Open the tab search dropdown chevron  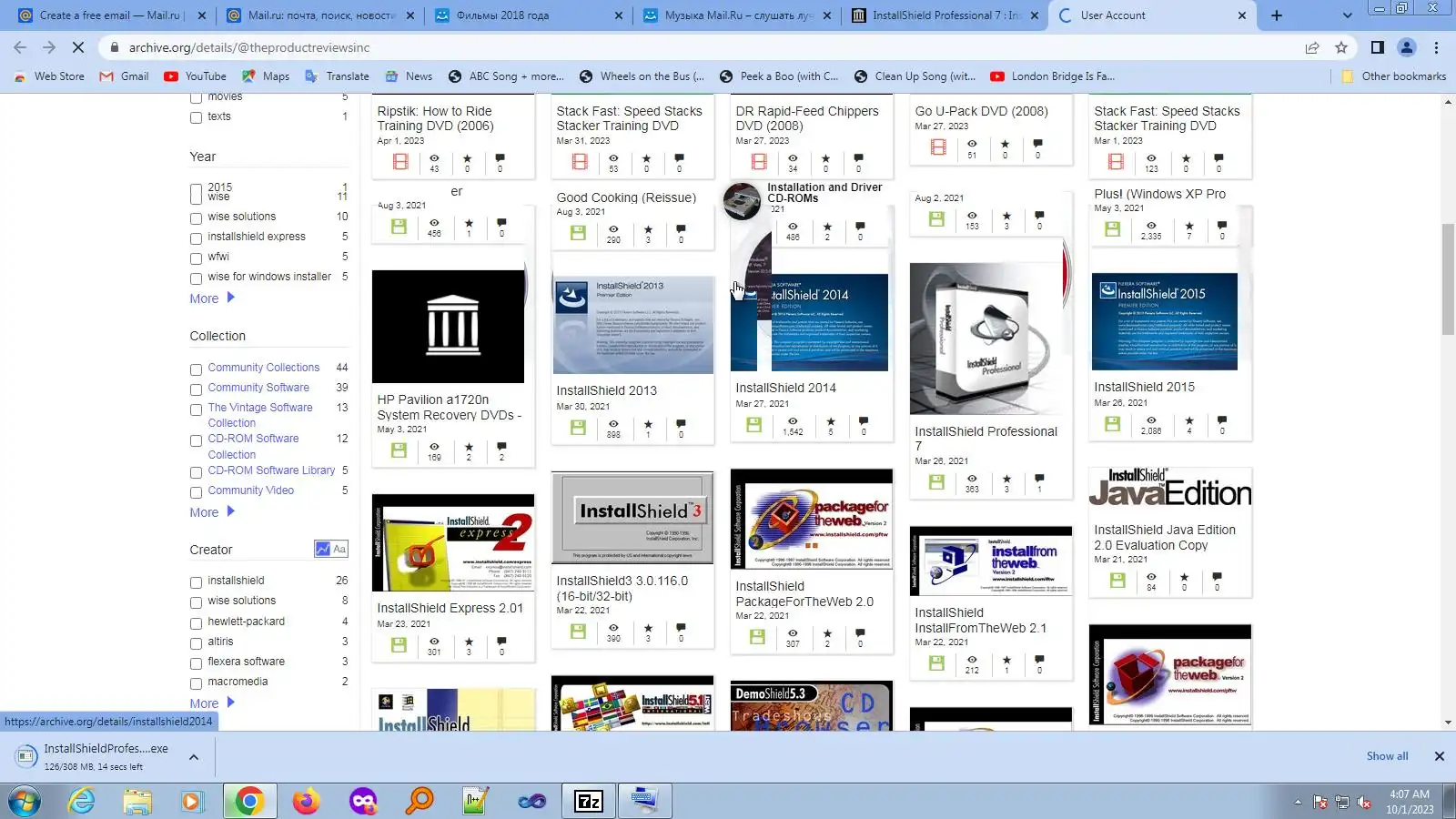(1348, 15)
